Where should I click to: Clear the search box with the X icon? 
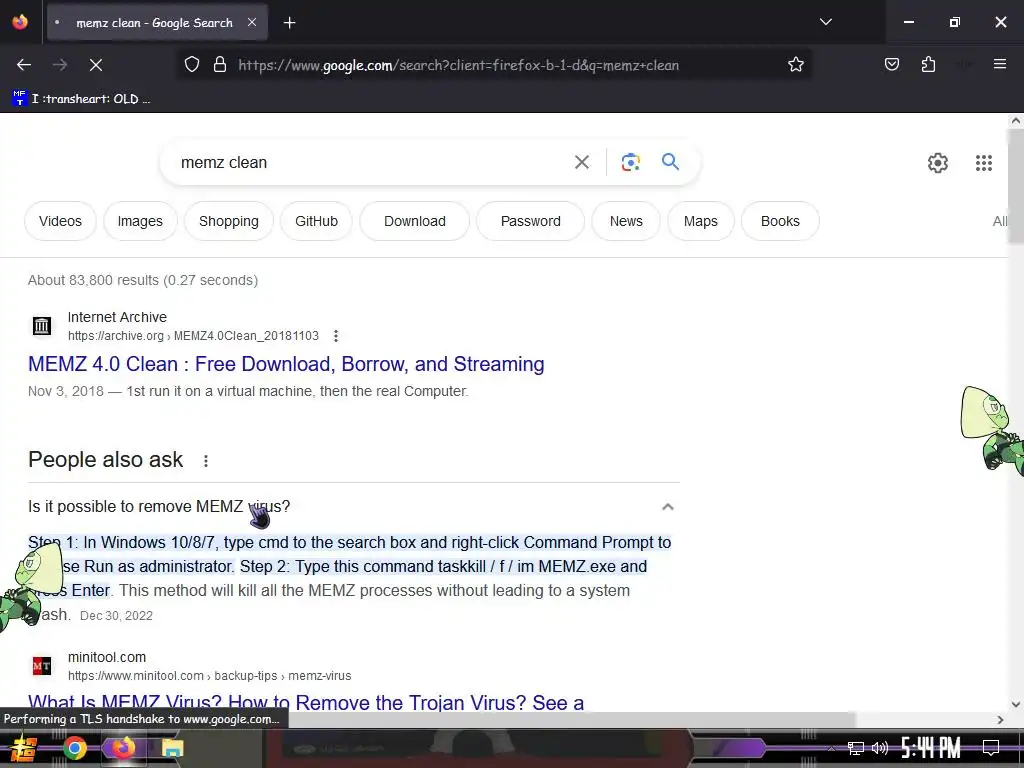click(581, 162)
